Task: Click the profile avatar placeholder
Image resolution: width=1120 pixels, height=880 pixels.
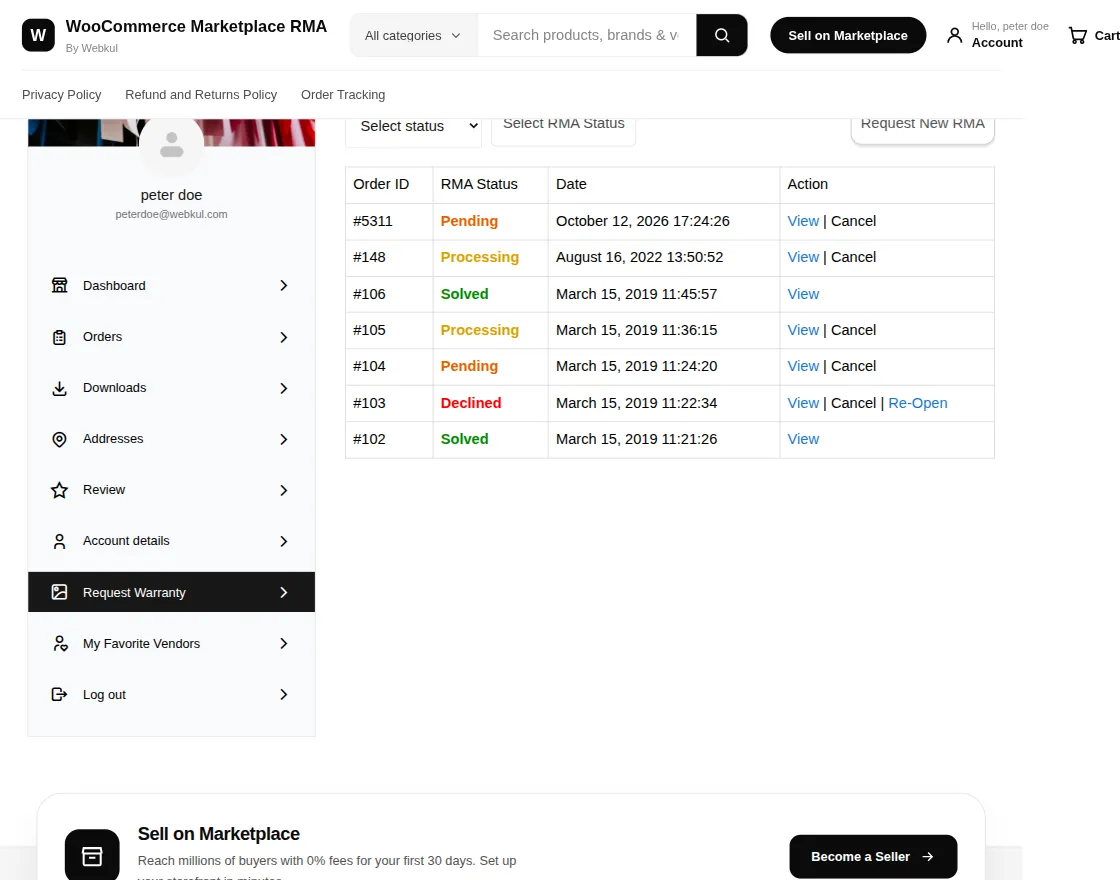Action: [171, 145]
